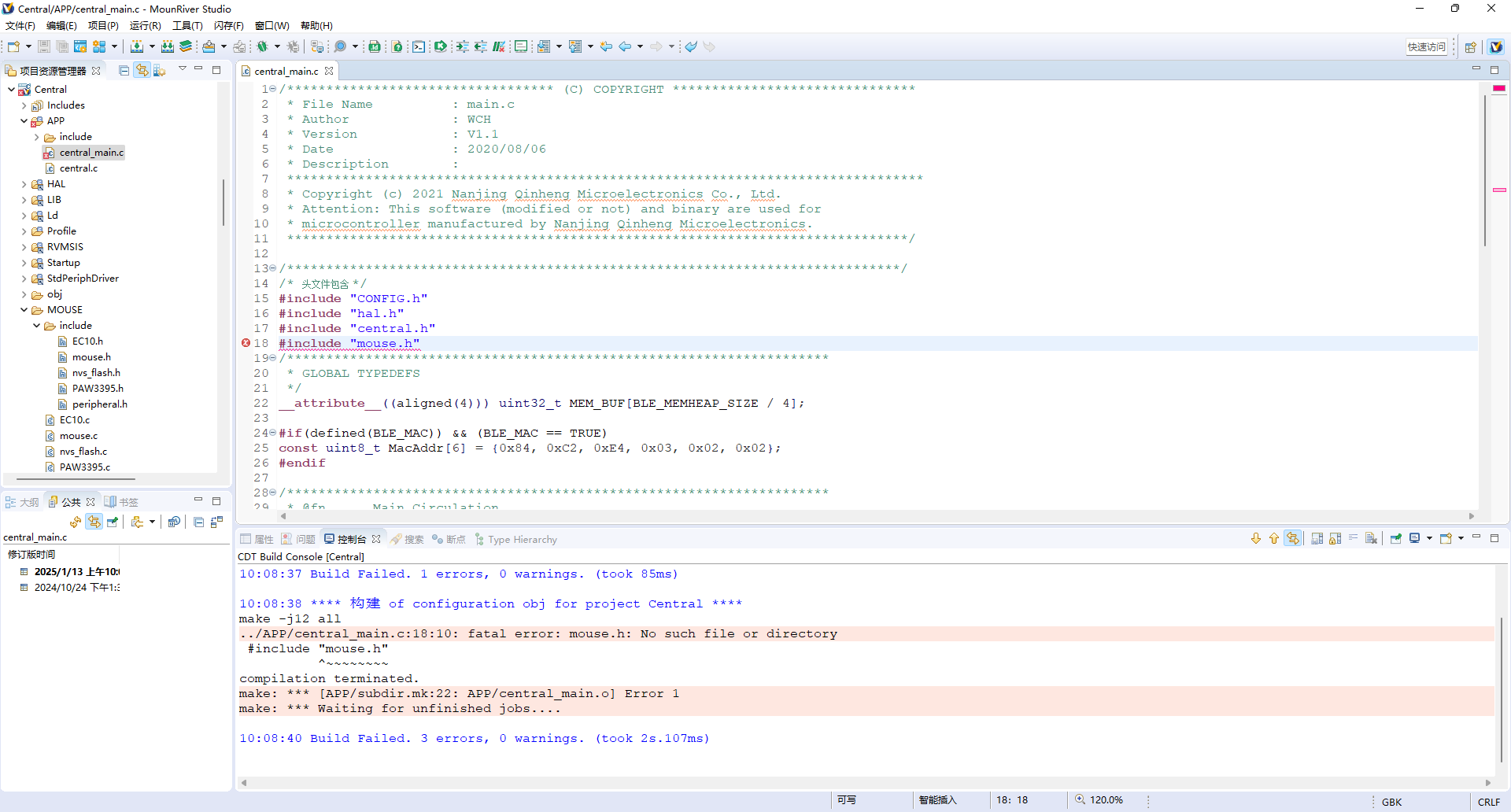Click the Clear Console icon

1371,538
